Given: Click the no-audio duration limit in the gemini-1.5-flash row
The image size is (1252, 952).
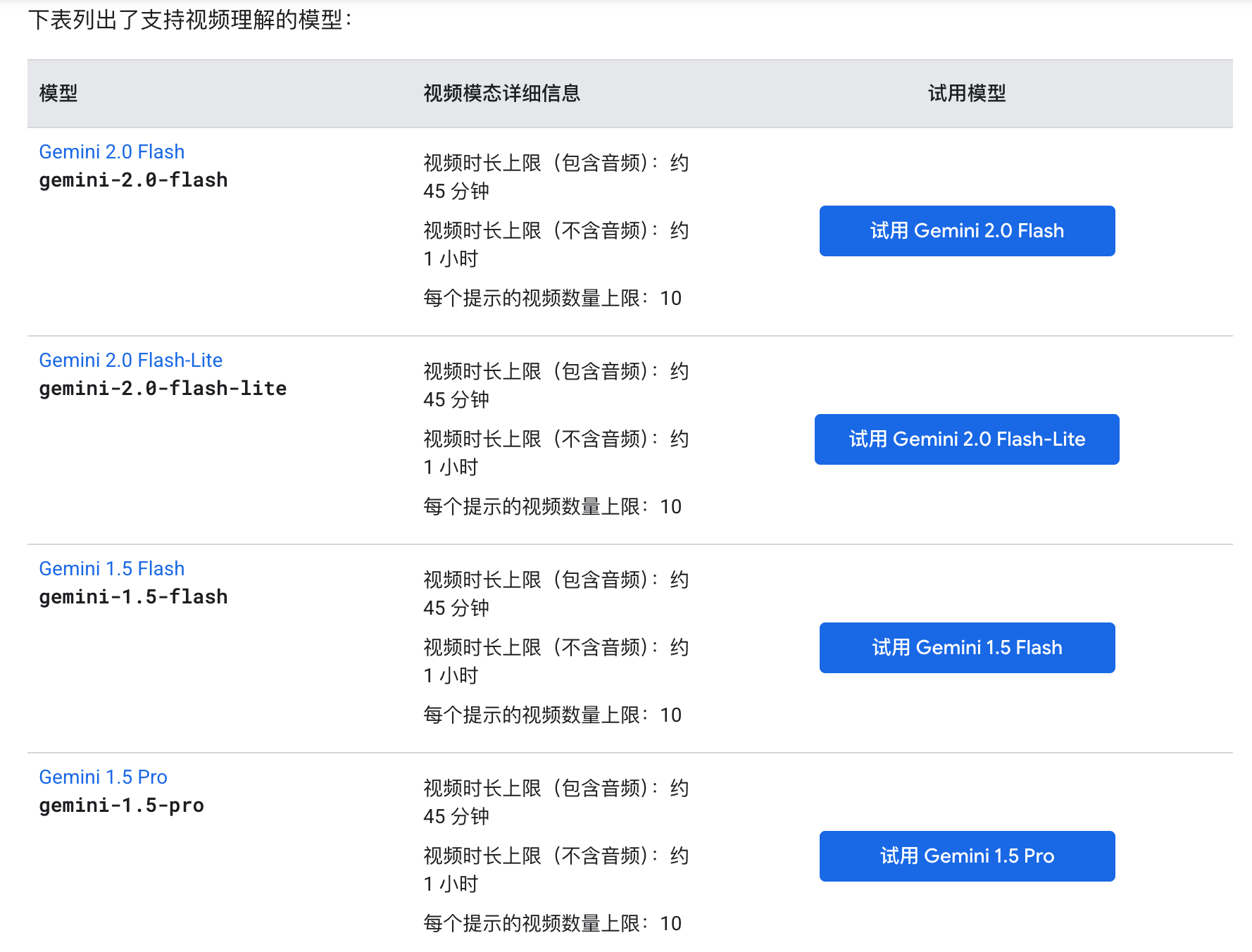Looking at the screenshot, I should 556,661.
